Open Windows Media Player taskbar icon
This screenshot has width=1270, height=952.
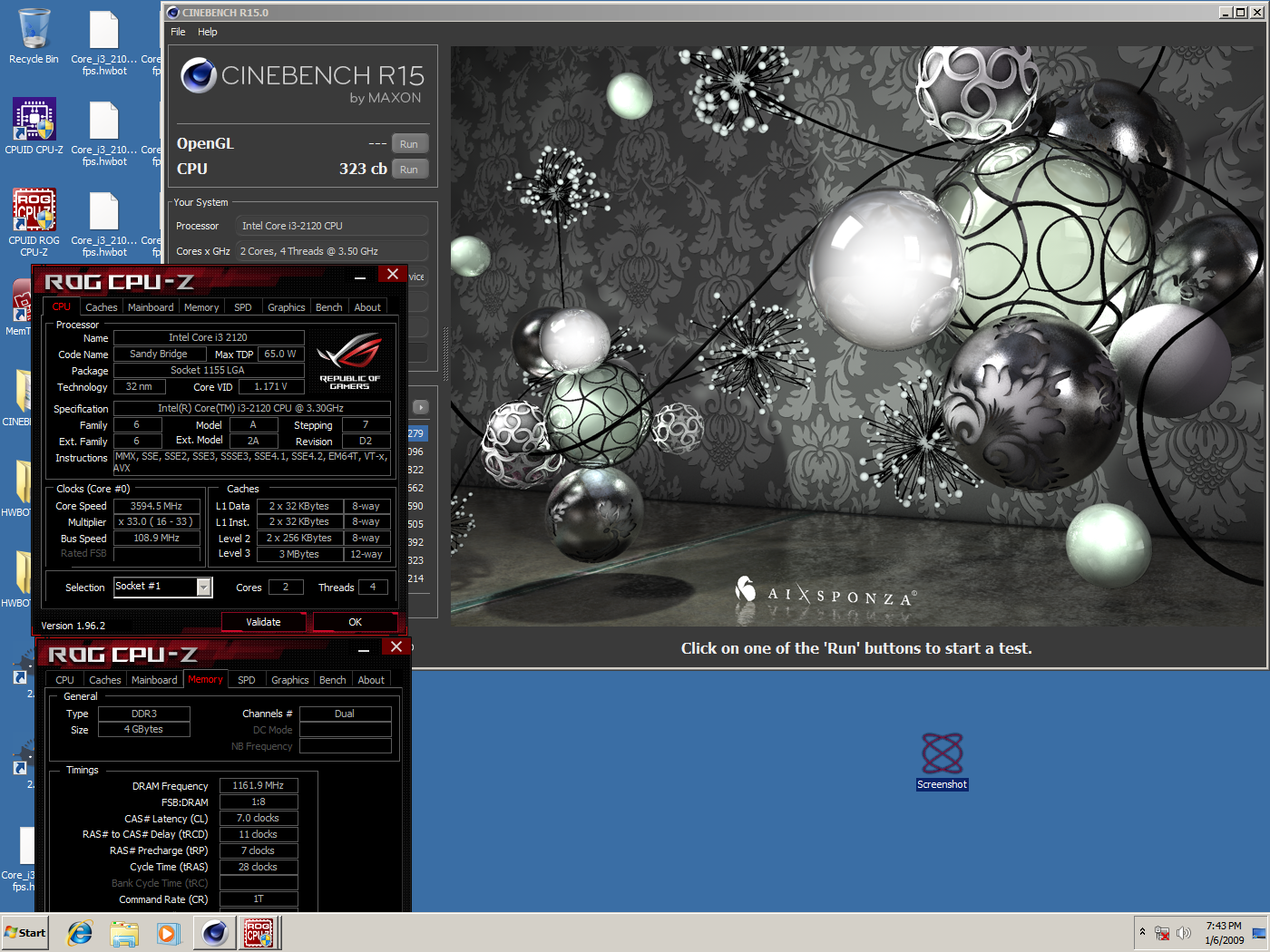point(169,932)
